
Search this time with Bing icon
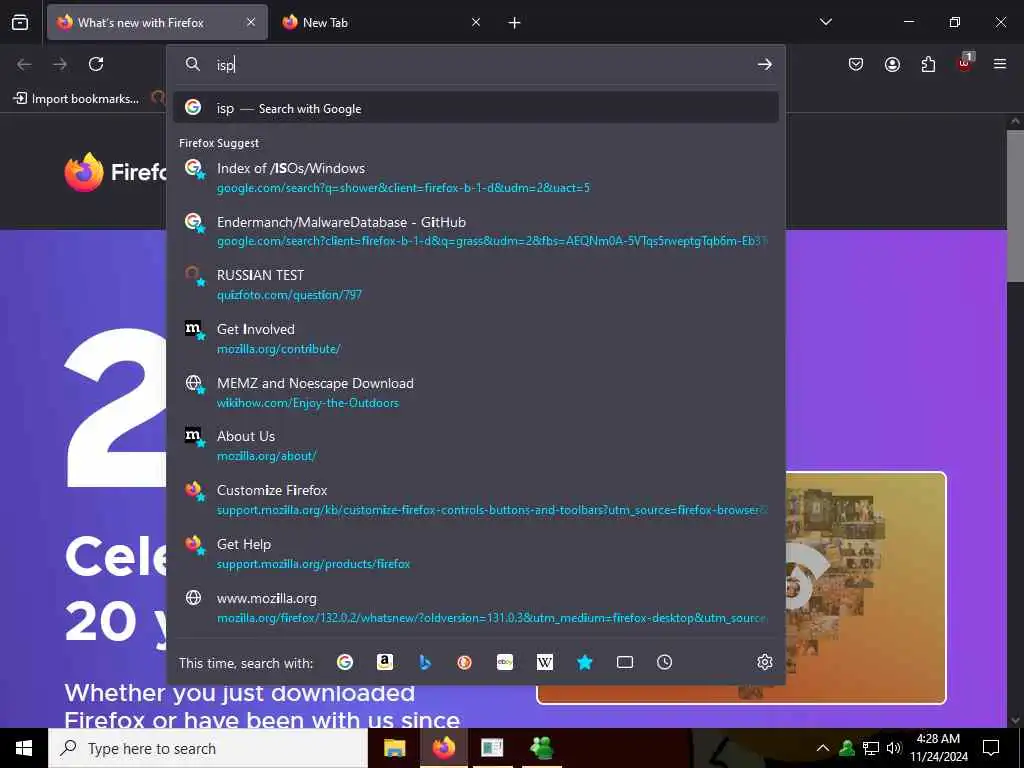[x=425, y=662]
